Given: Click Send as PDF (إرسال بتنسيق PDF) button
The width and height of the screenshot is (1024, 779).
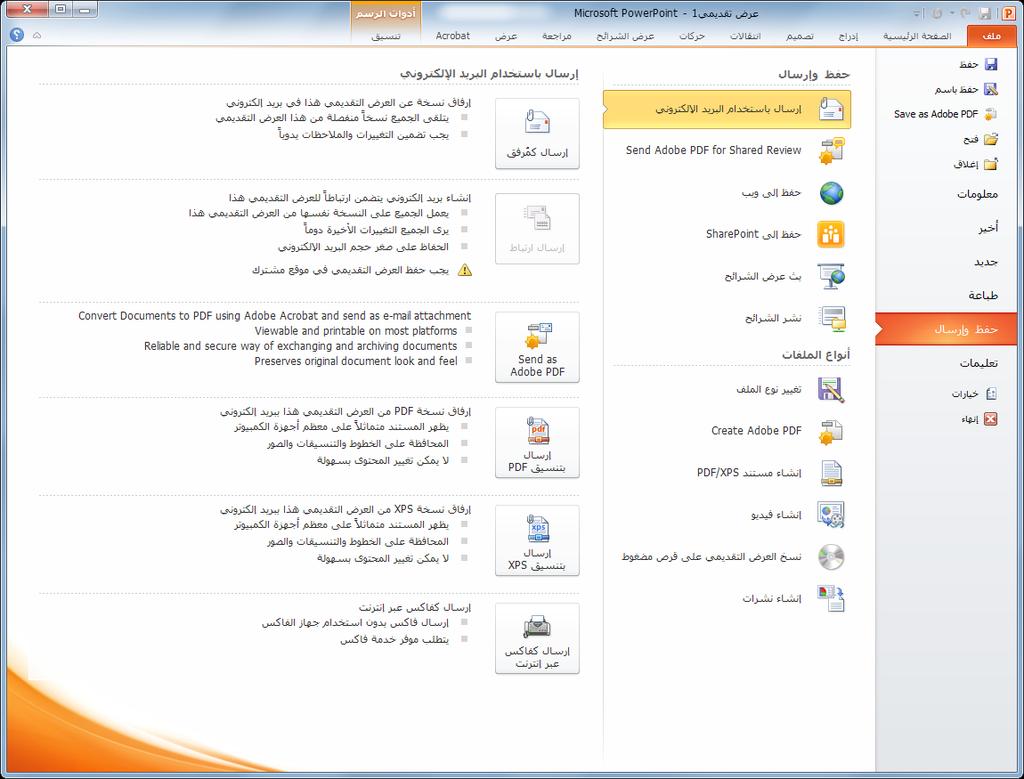Looking at the screenshot, I should pos(537,443).
